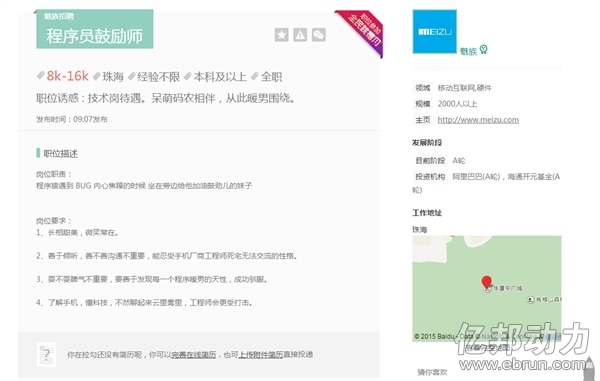Click the 上传附件简历 link
600x381 pixels.
coord(260,355)
